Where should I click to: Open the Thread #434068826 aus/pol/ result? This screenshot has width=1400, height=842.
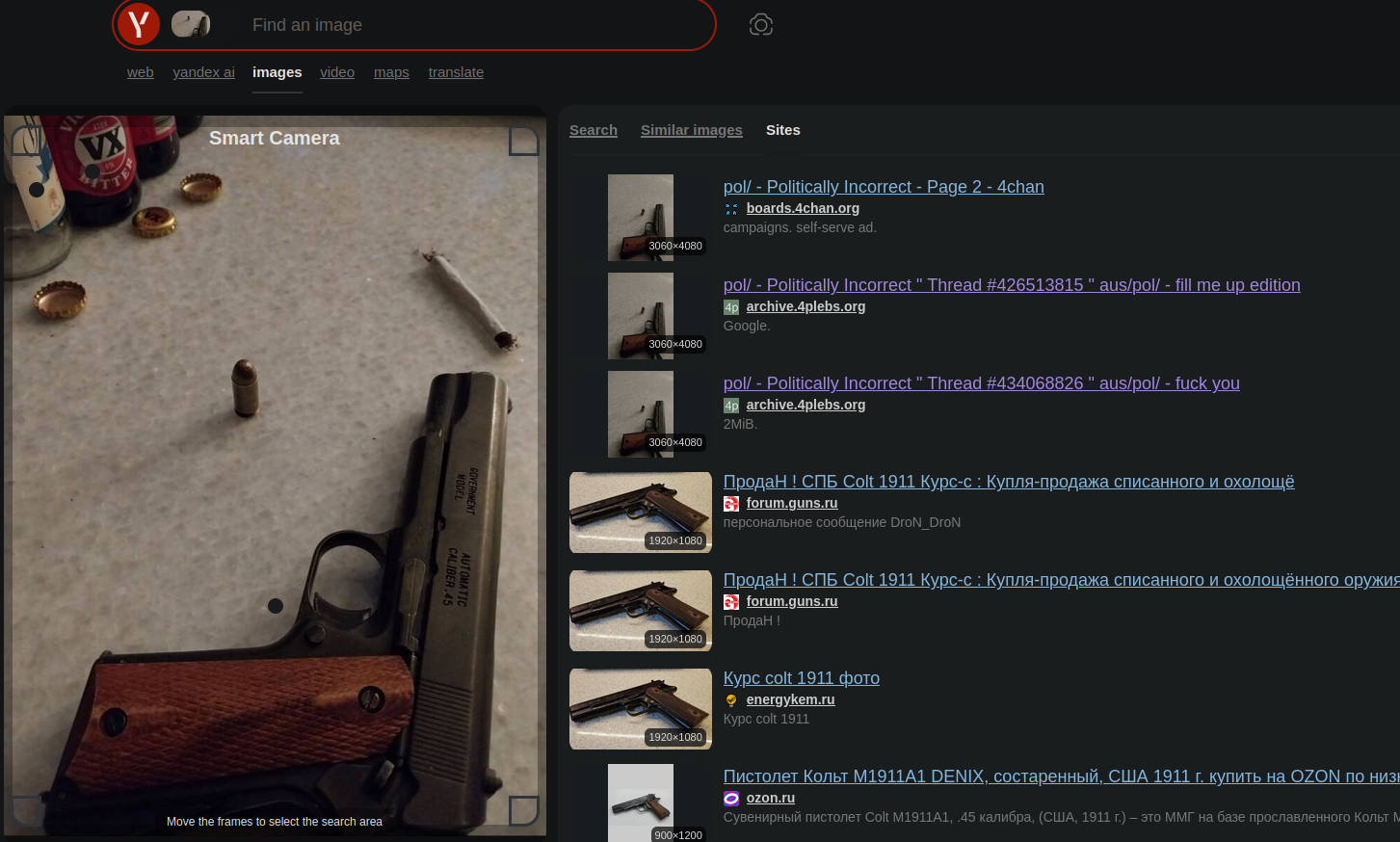coord(982,383)
